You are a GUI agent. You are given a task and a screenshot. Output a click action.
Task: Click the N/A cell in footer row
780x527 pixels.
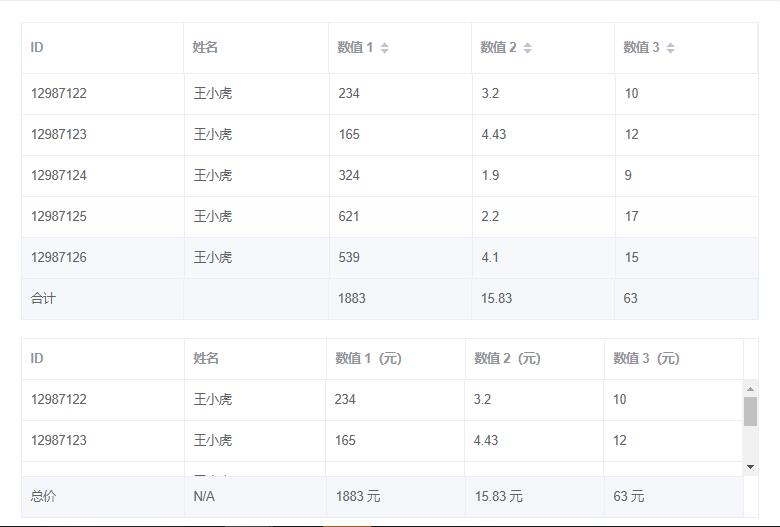[204, 496]
